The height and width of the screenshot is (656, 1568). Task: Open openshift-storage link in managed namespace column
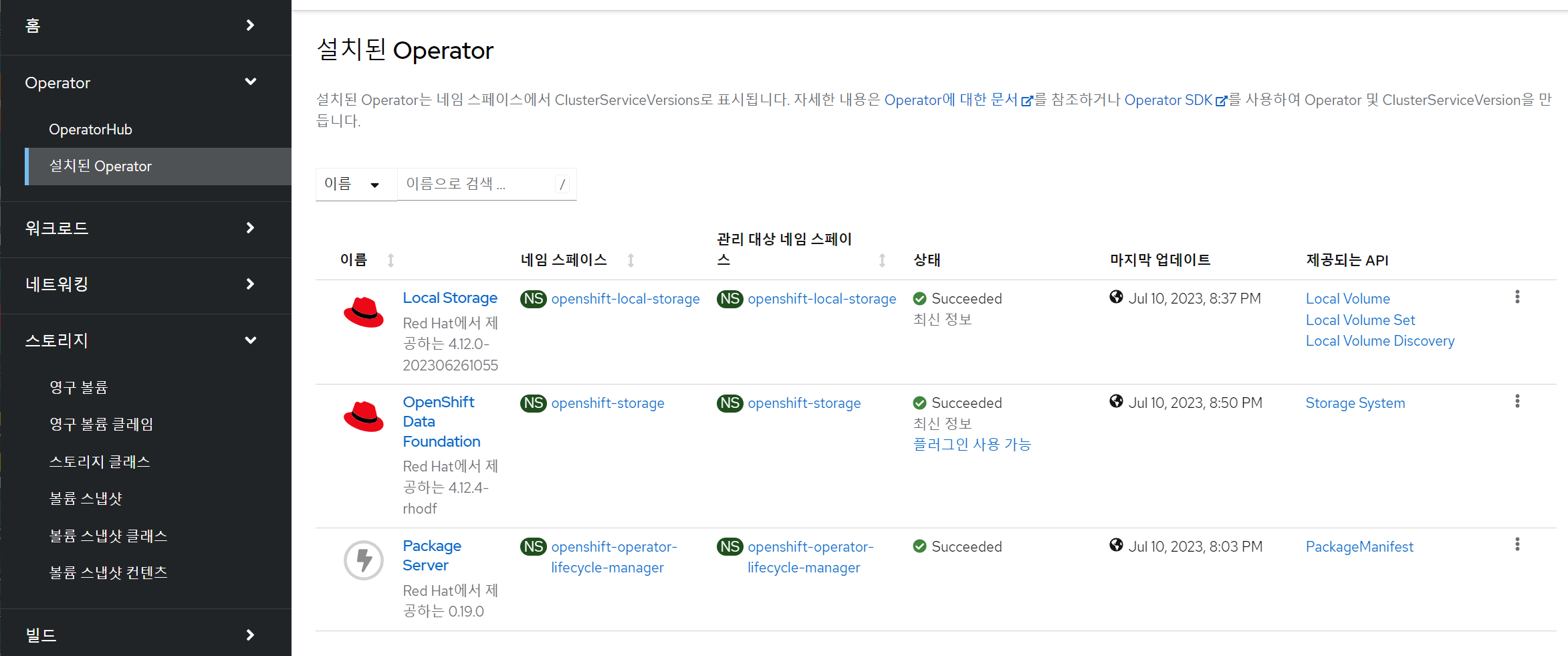[804, 403]
